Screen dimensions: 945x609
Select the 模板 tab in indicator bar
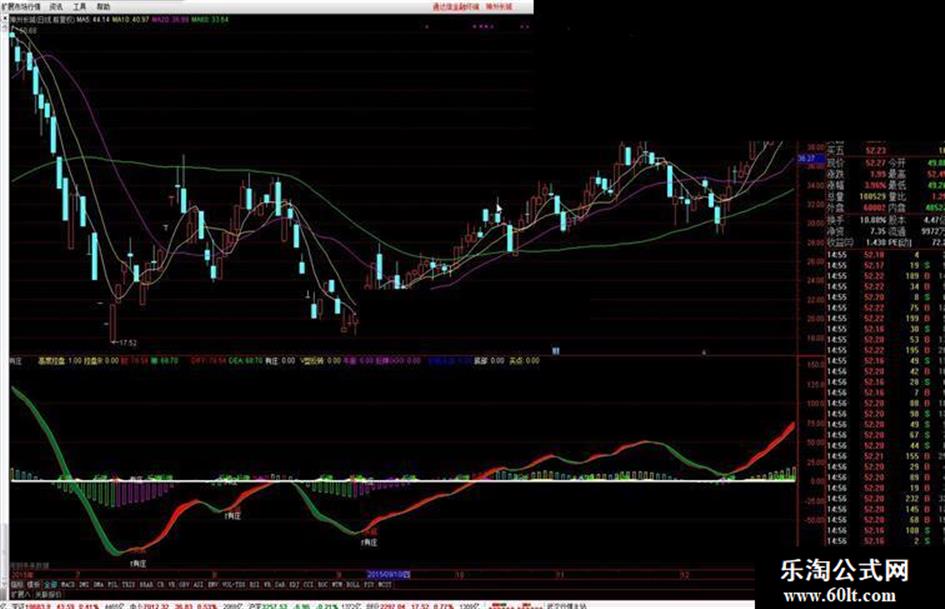click(x=33, y=585)
